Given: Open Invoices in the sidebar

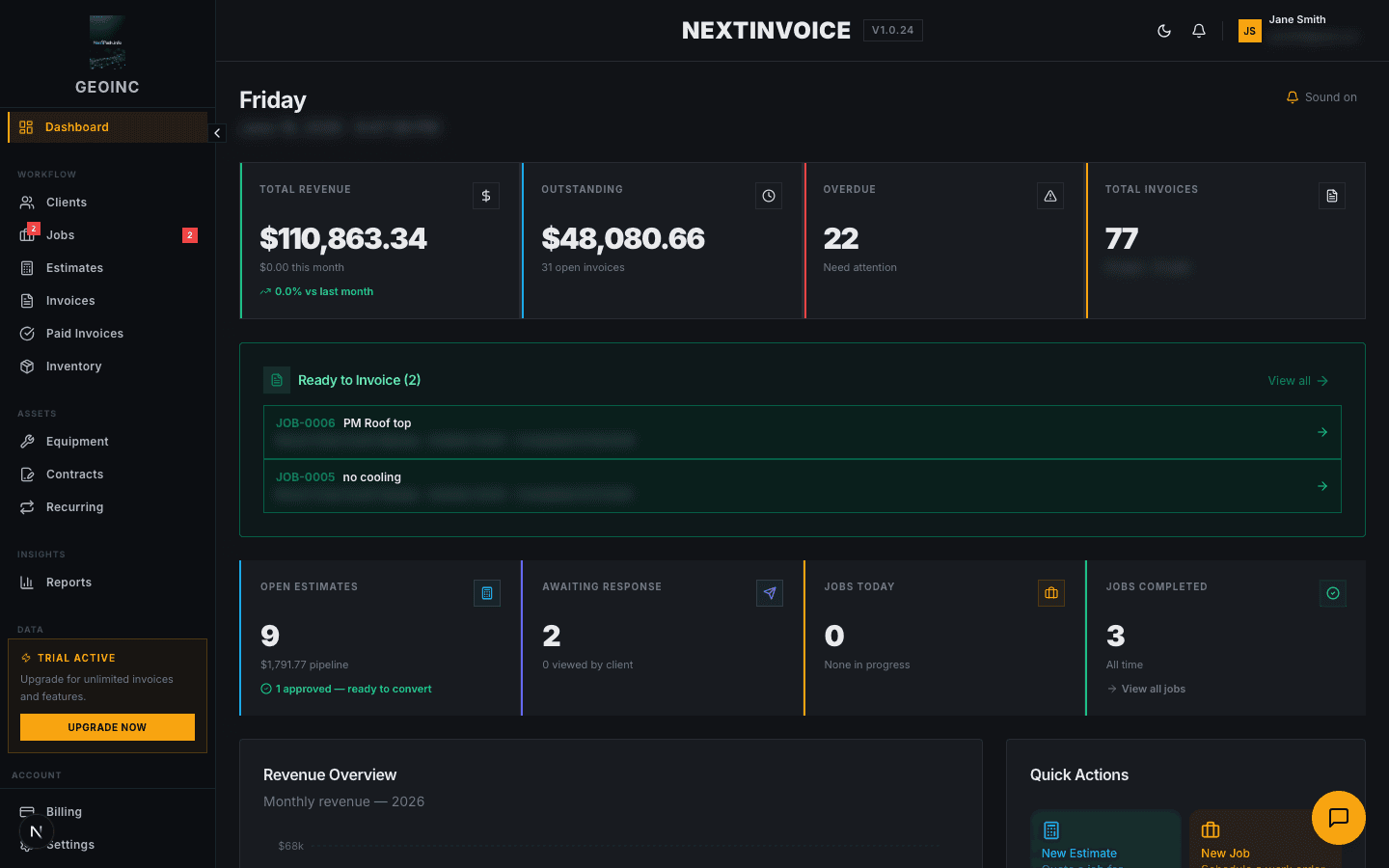Looking at the screenshot, I should coord(107,301).
